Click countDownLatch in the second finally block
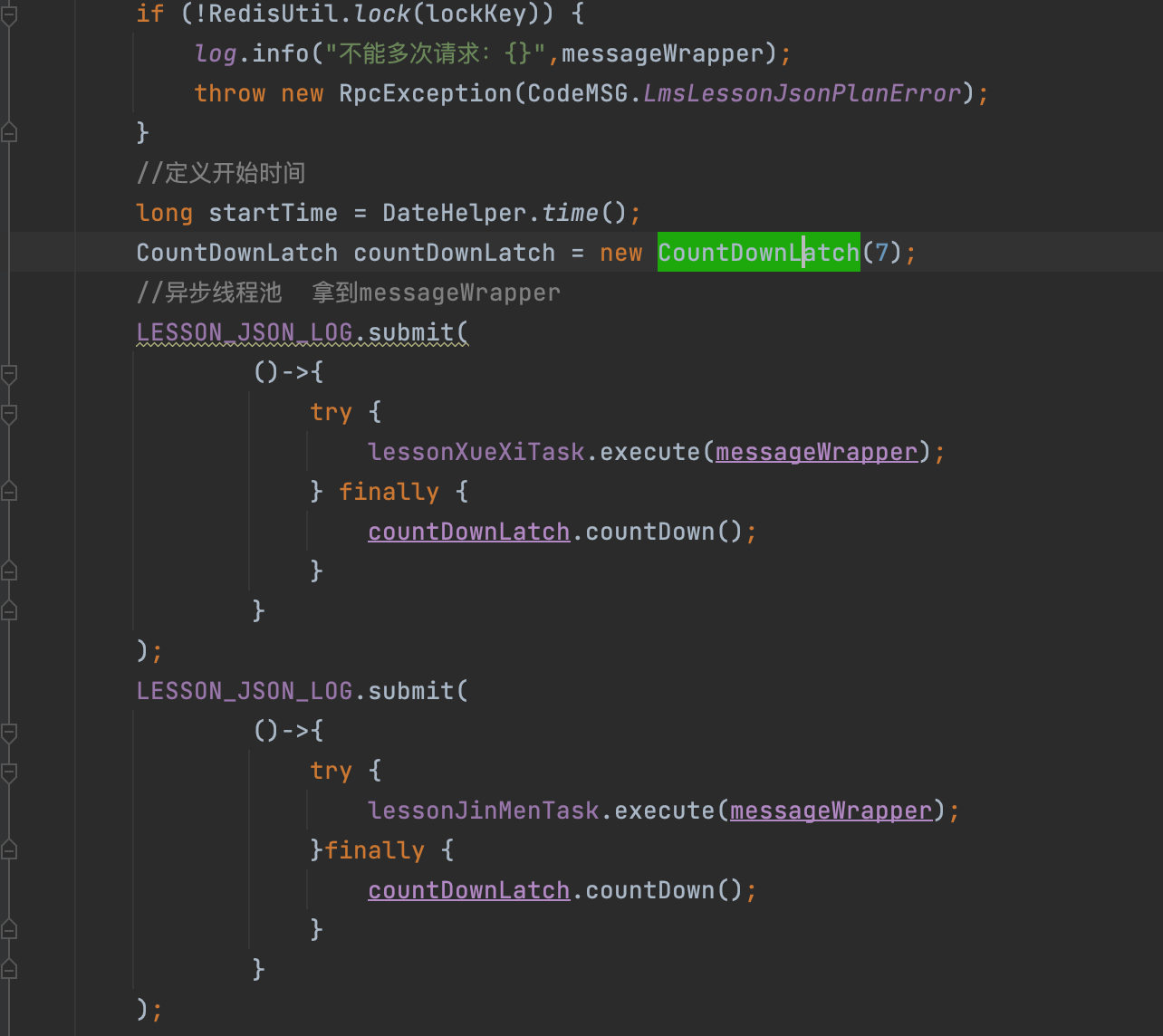The height and width of the screenshot is (1036, 1163). coord(469,890)
